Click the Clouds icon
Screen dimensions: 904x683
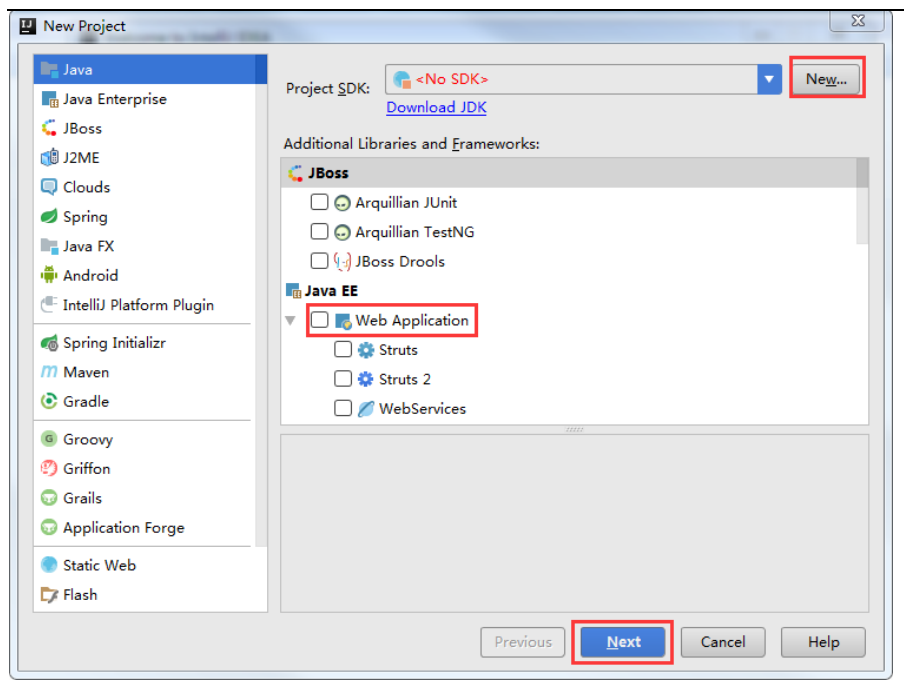pyautogui.click(x=50, y=187)
